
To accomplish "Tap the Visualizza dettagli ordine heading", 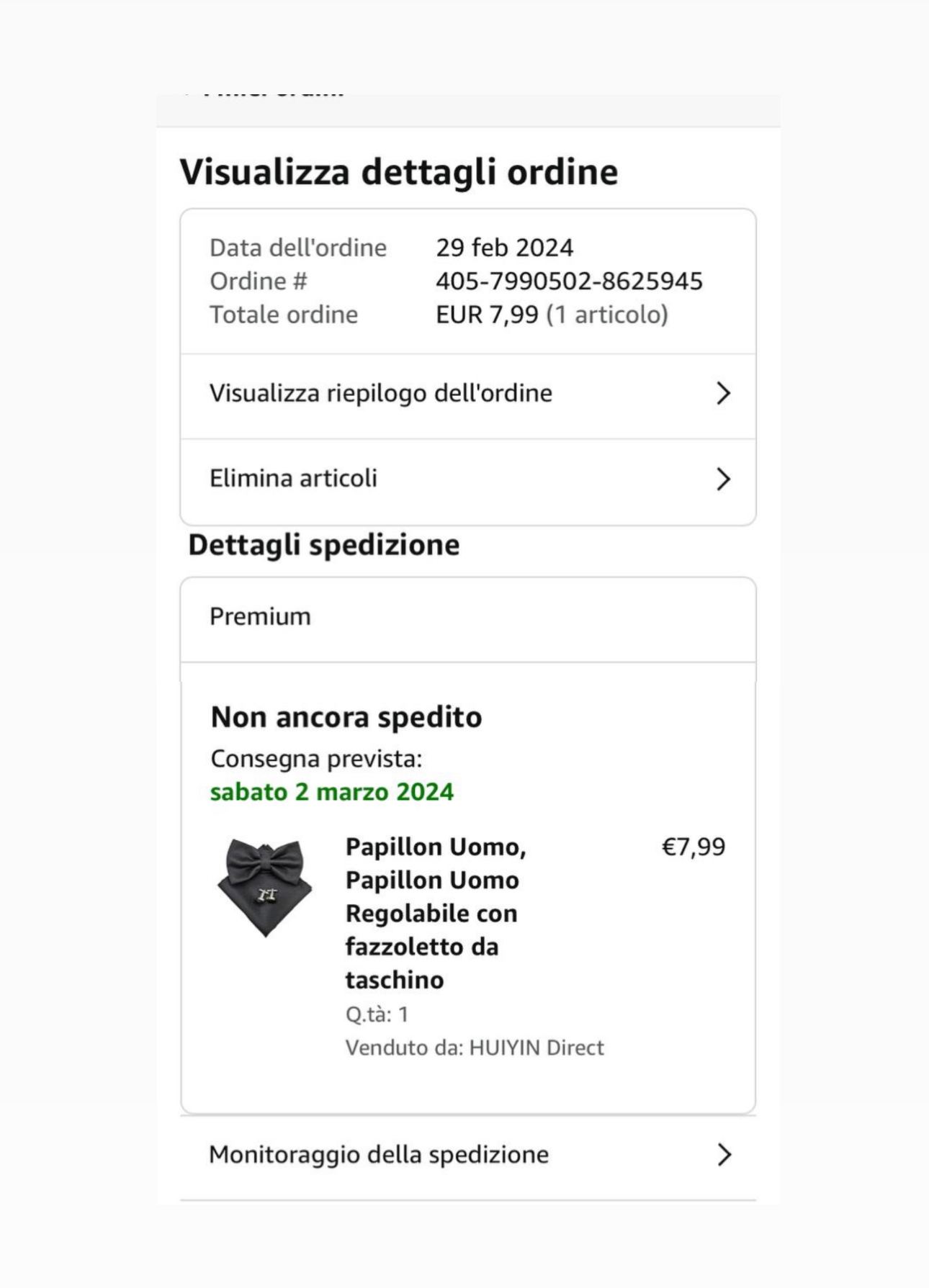I will [x=399, y=172].
